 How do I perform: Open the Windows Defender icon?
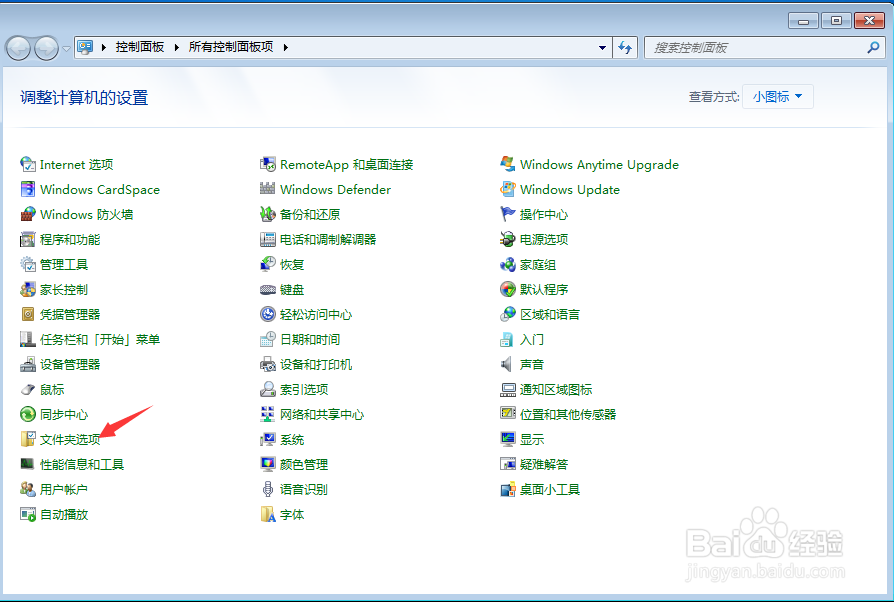[267, 189]
